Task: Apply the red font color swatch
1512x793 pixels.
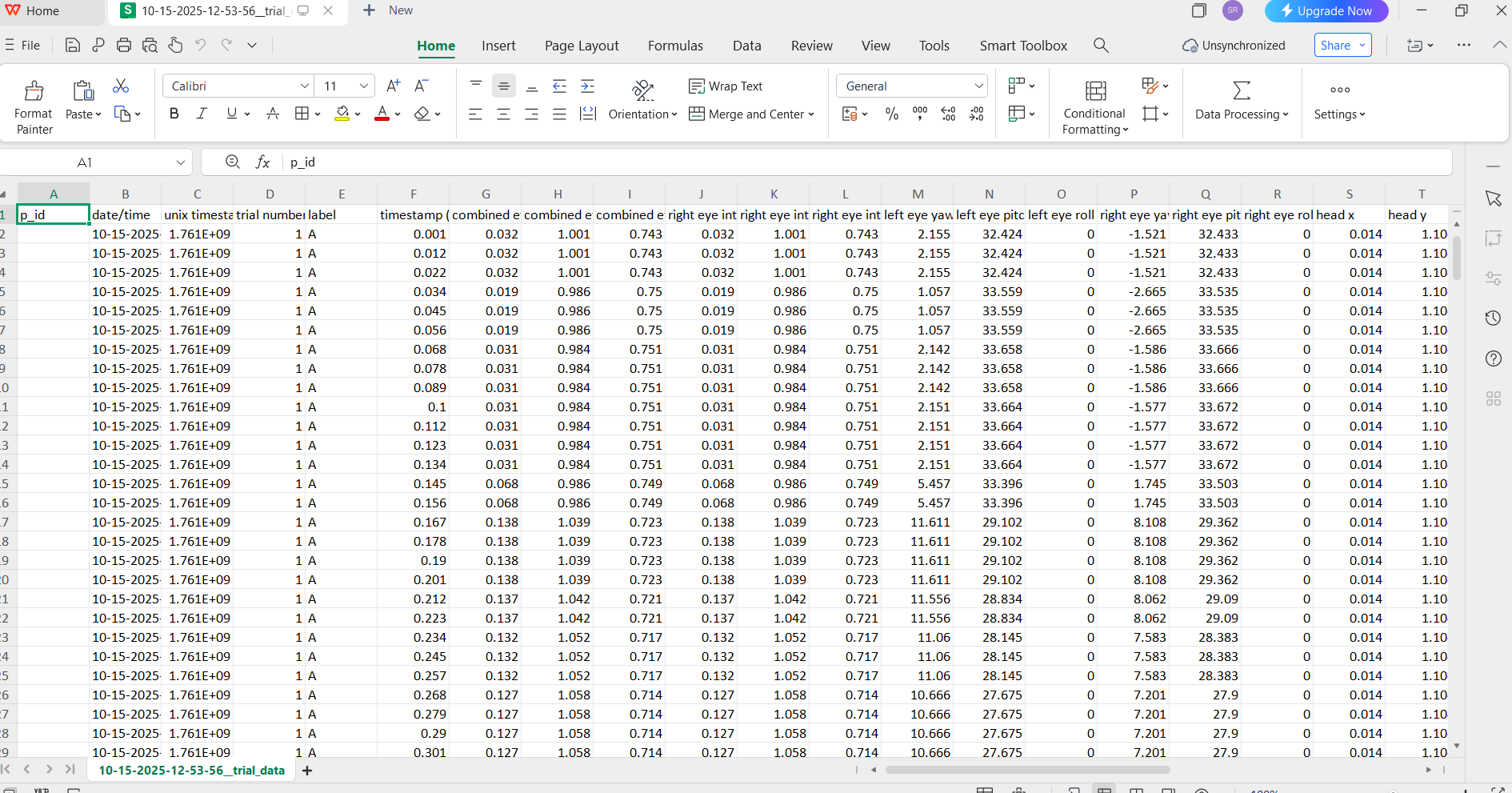Action: pyautogui.click(x=382, y=114)
